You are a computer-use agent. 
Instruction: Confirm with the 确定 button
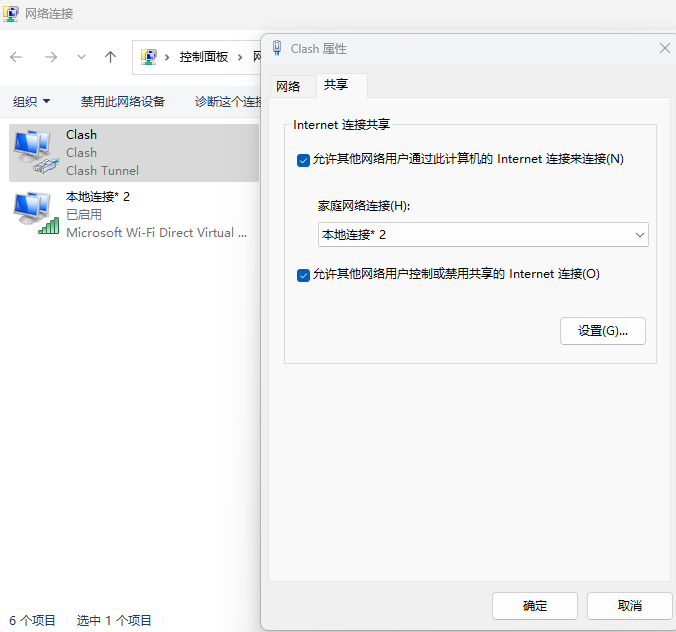(535, 606)
